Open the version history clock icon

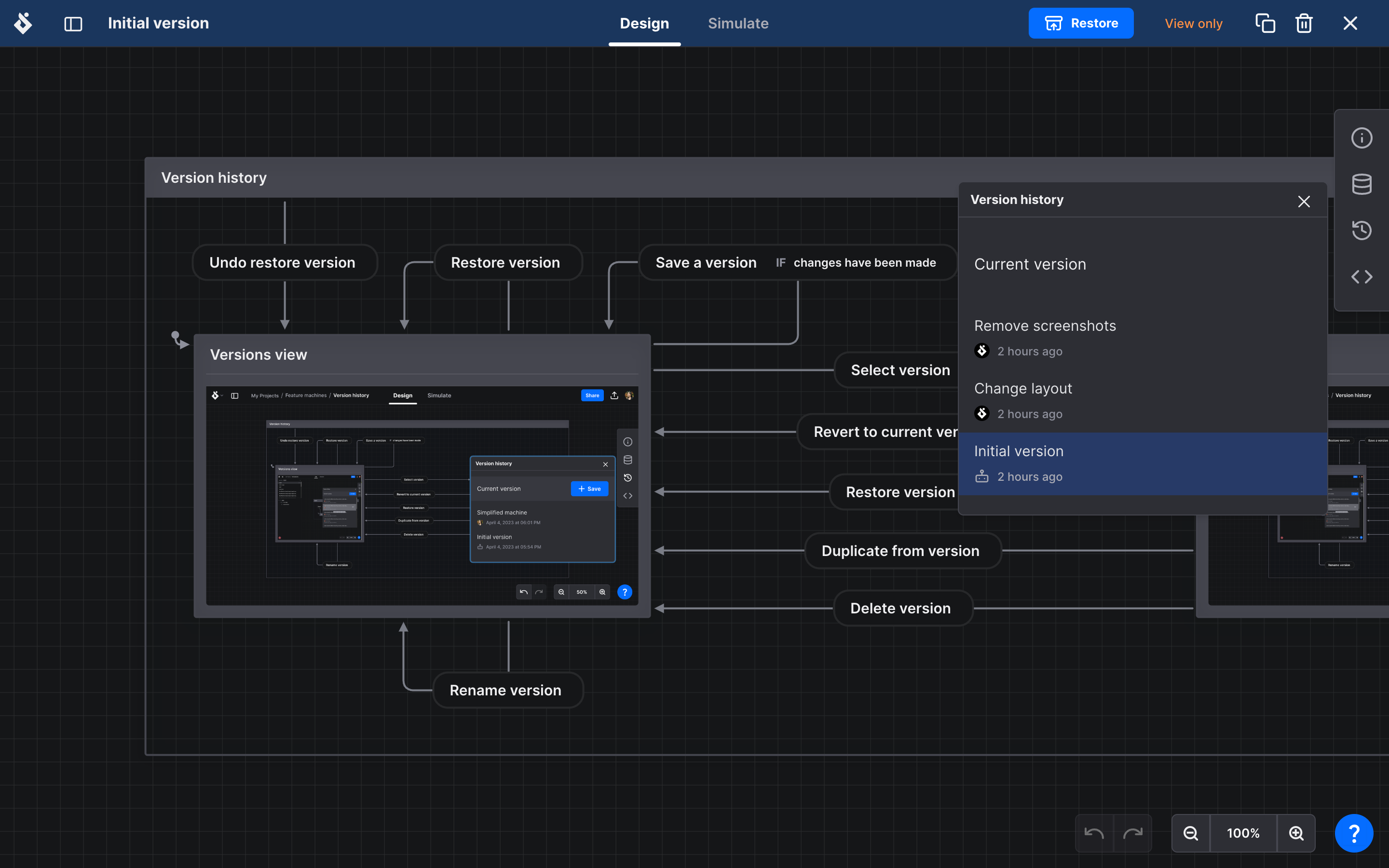pos(1362,230)
